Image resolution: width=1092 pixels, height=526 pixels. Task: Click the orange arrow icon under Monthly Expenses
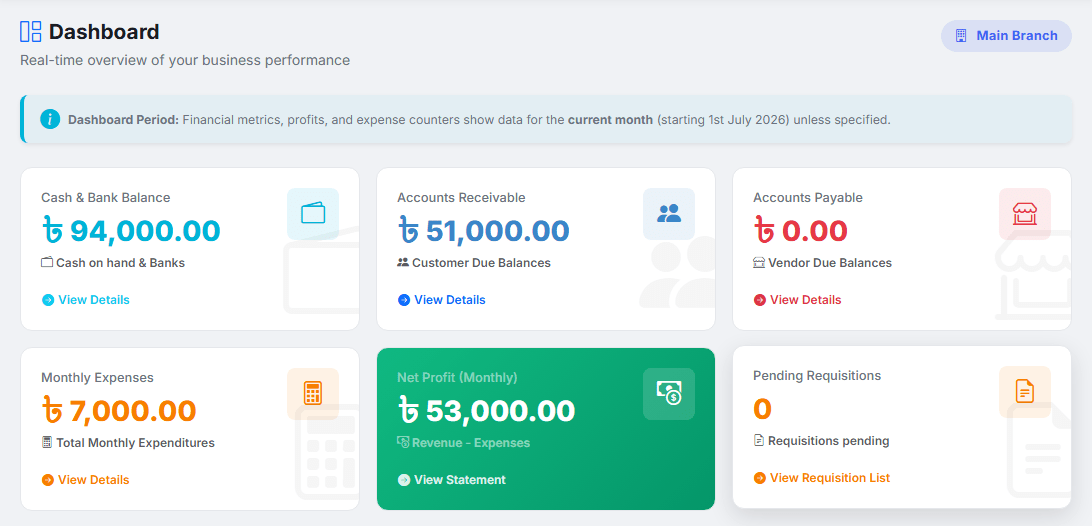tap(47, 480)
